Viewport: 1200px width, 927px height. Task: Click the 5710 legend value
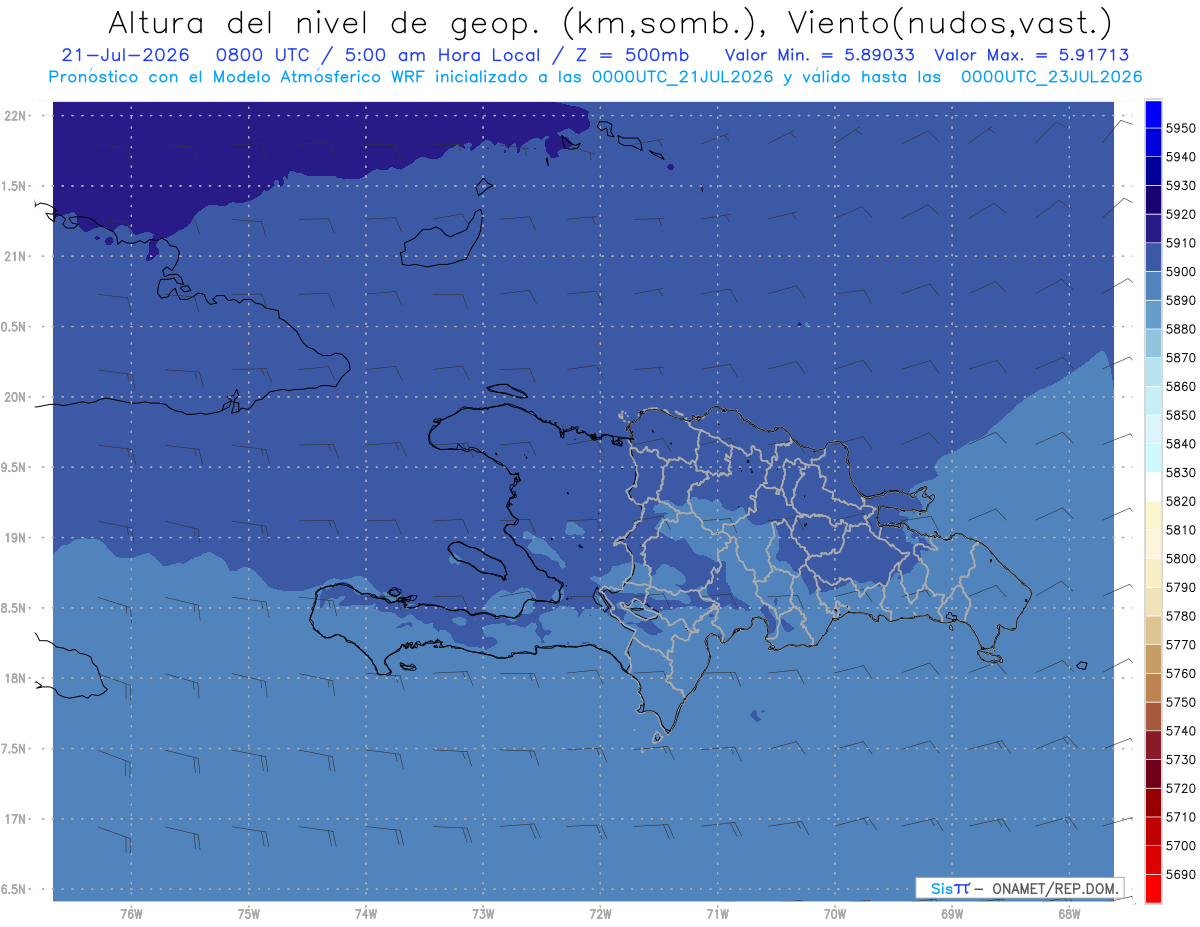pyautogui.click(x=1180, y=816)
